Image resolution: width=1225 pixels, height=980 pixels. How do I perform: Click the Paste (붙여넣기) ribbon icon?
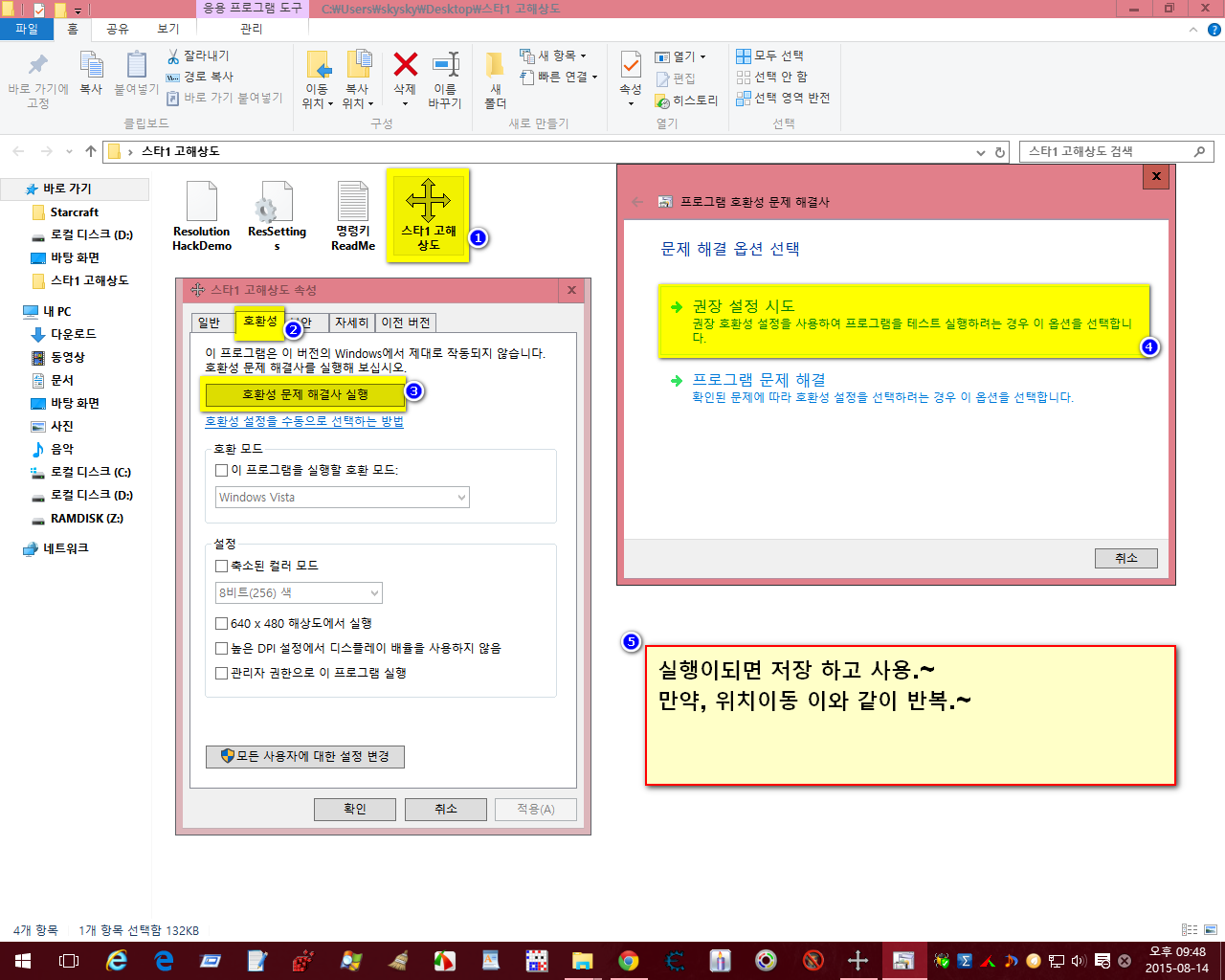pyautogui.click(x=137, y=73)
